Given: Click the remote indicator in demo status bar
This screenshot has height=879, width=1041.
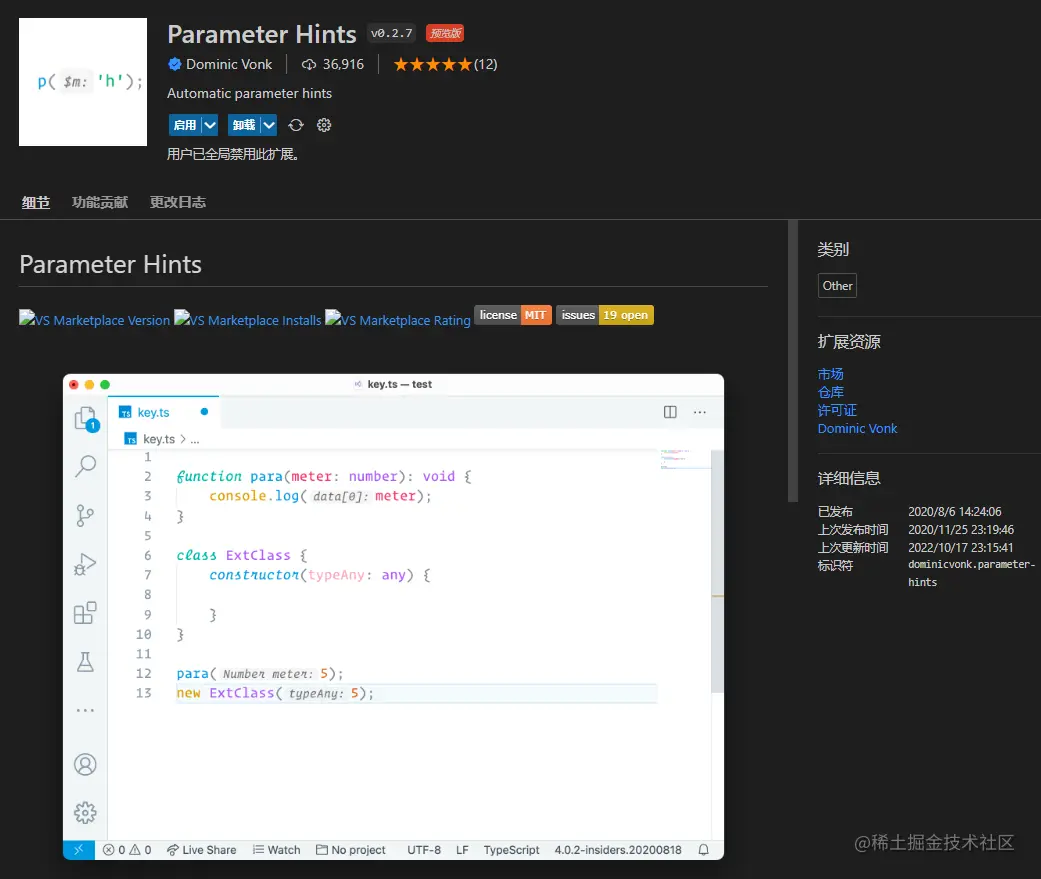Looking at the screenshot, I should 78,850.
